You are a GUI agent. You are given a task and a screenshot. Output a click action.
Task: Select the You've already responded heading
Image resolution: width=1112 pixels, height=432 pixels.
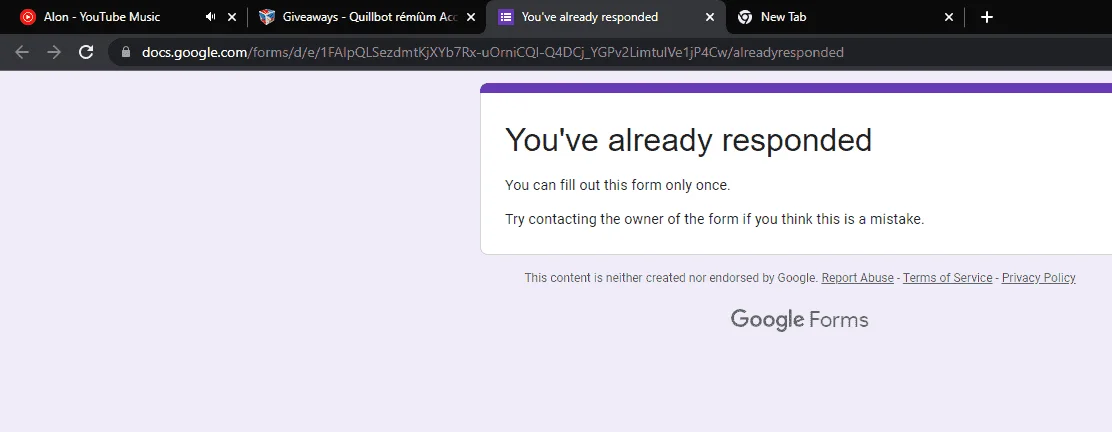[x=688, y=140]
